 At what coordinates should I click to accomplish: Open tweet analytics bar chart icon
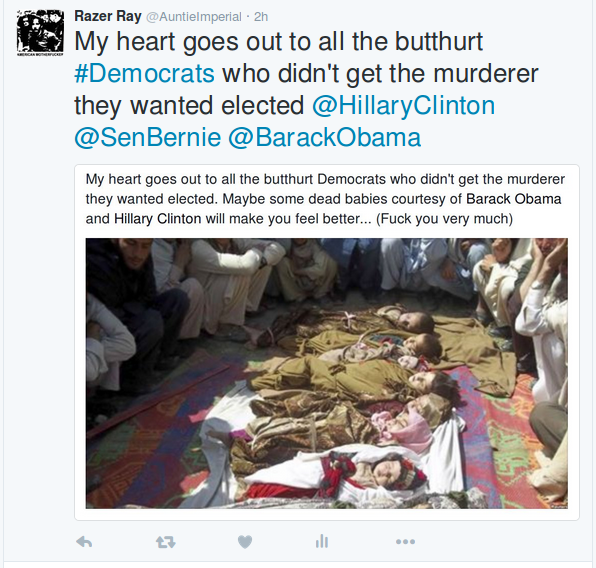[322, 541]
